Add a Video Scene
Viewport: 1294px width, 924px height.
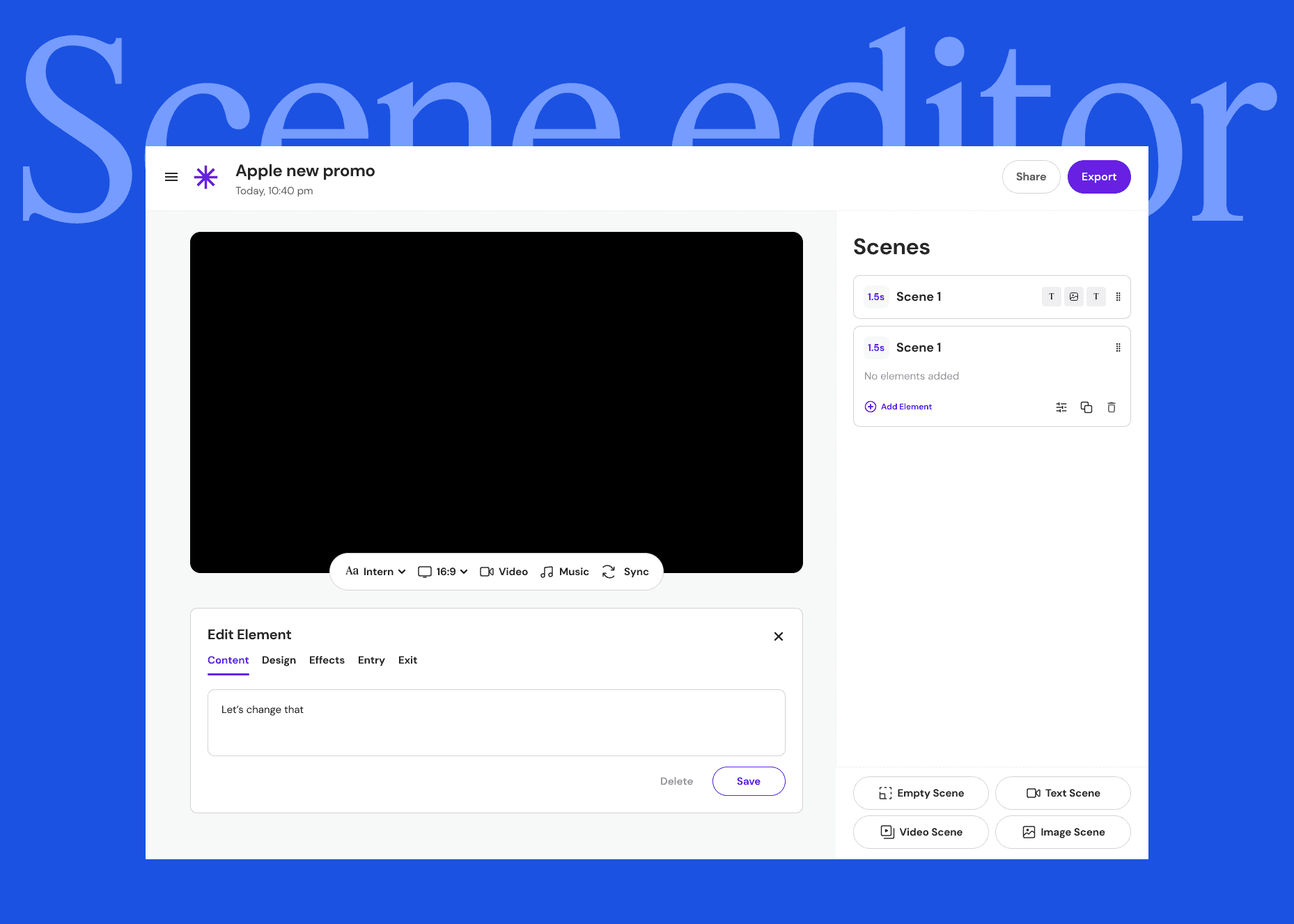tap(921, 832)
